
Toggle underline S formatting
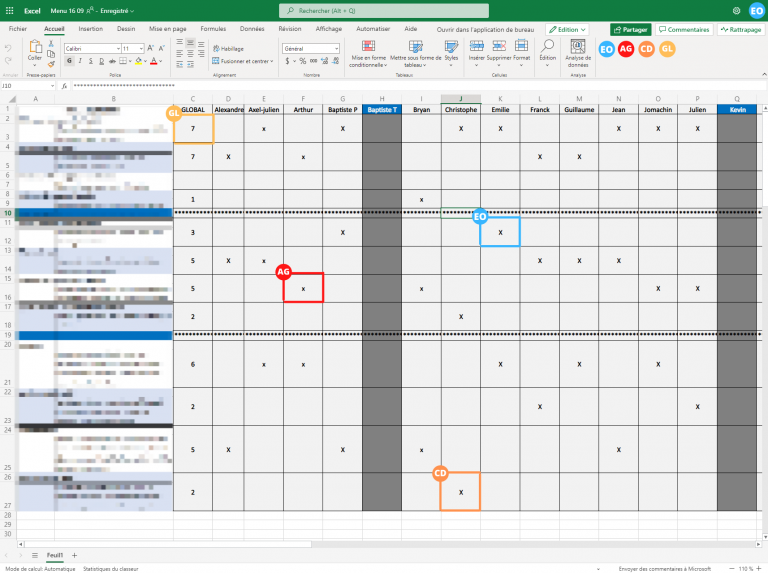tap(91, 61)
